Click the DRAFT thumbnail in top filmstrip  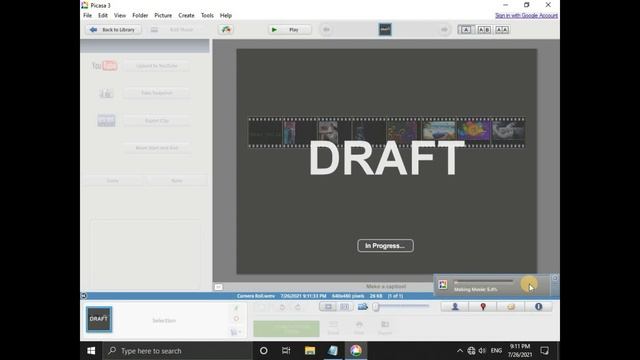pos(385,29)
